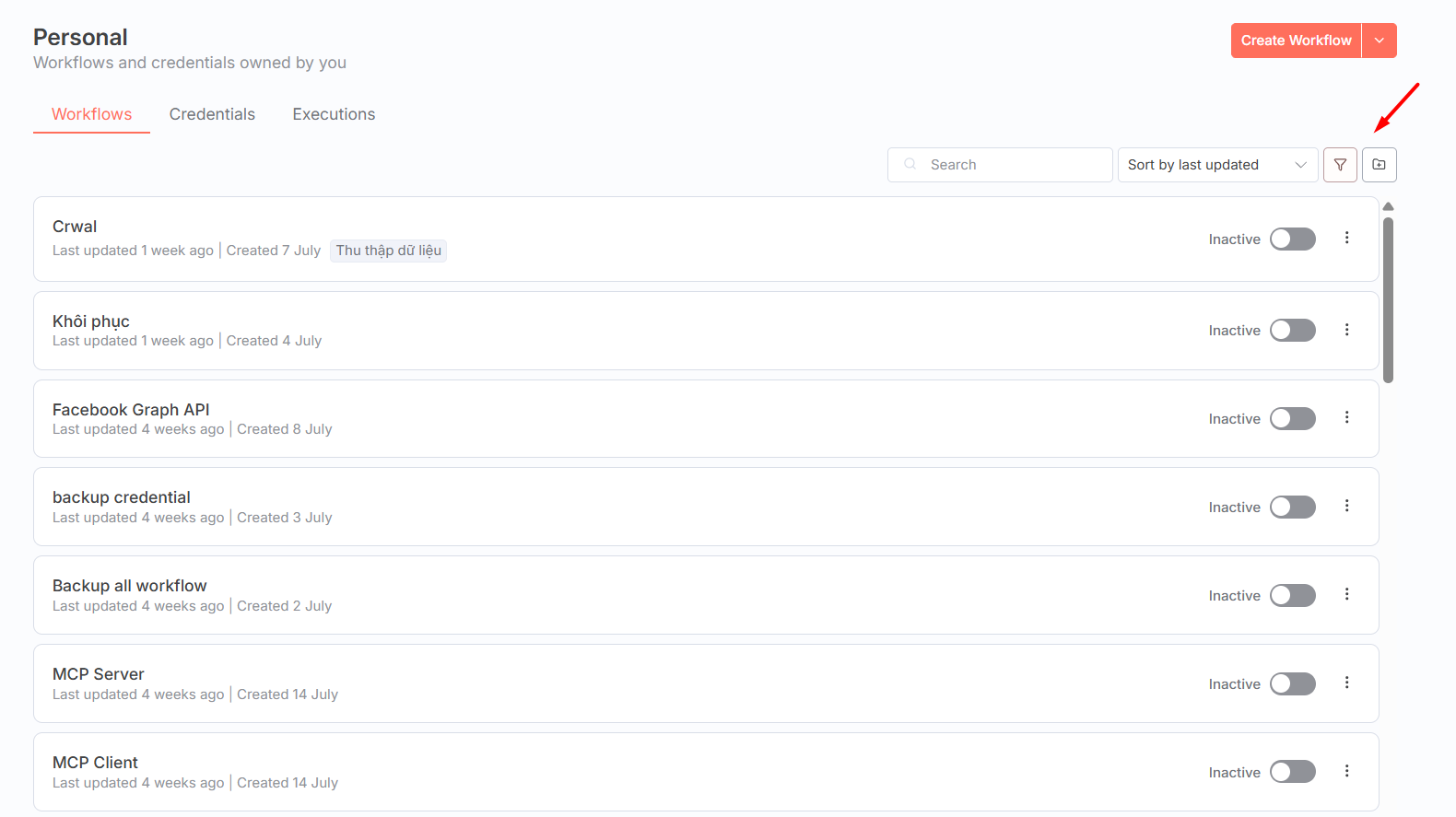This screenshot has width=1456, height=817.
Task: Open the filters funnel icon
Action: [1340, 165]
